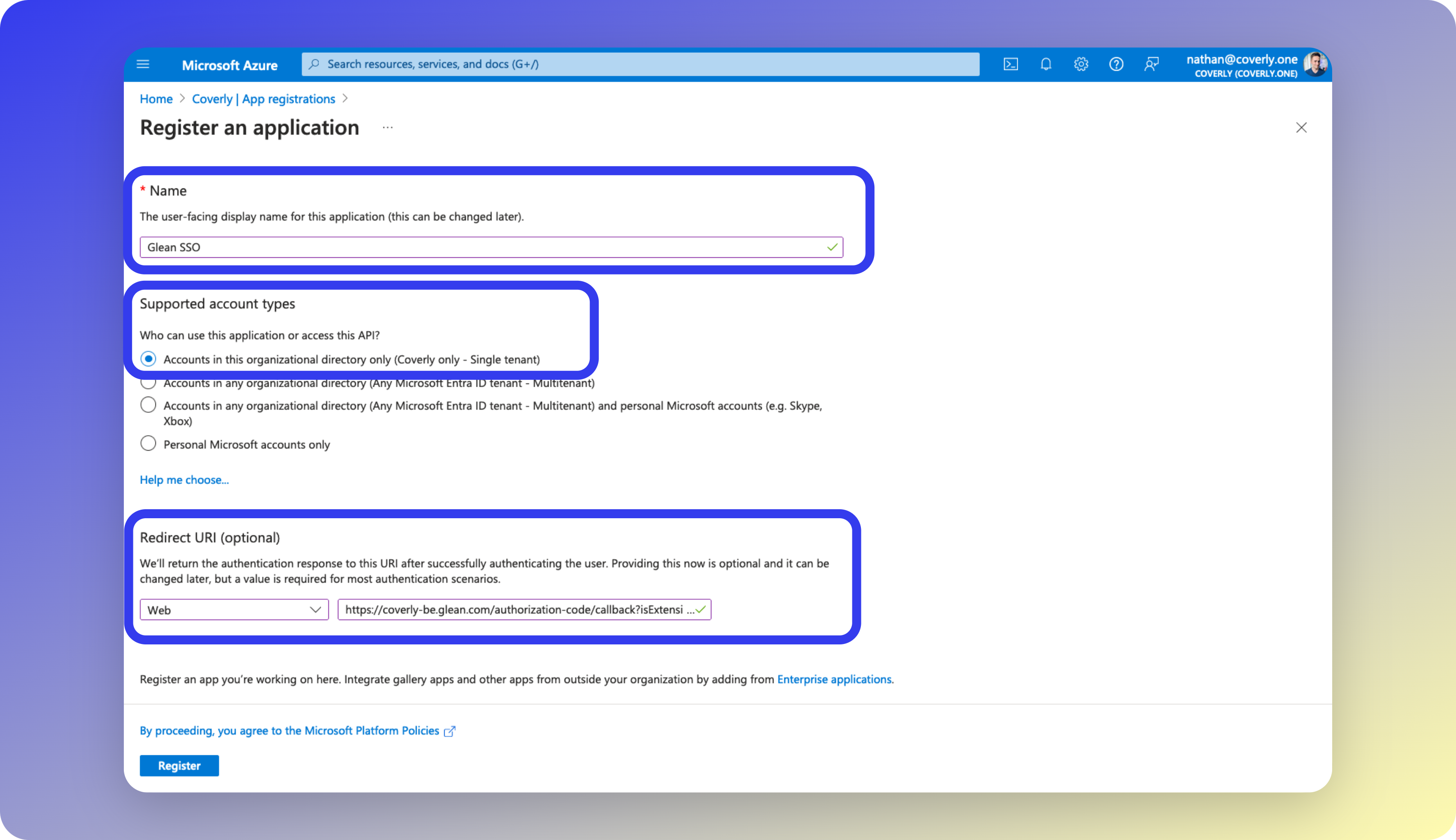1456x840 pixels.
Task: Select single tenant organizational directory option
Action: pos(148,359)
